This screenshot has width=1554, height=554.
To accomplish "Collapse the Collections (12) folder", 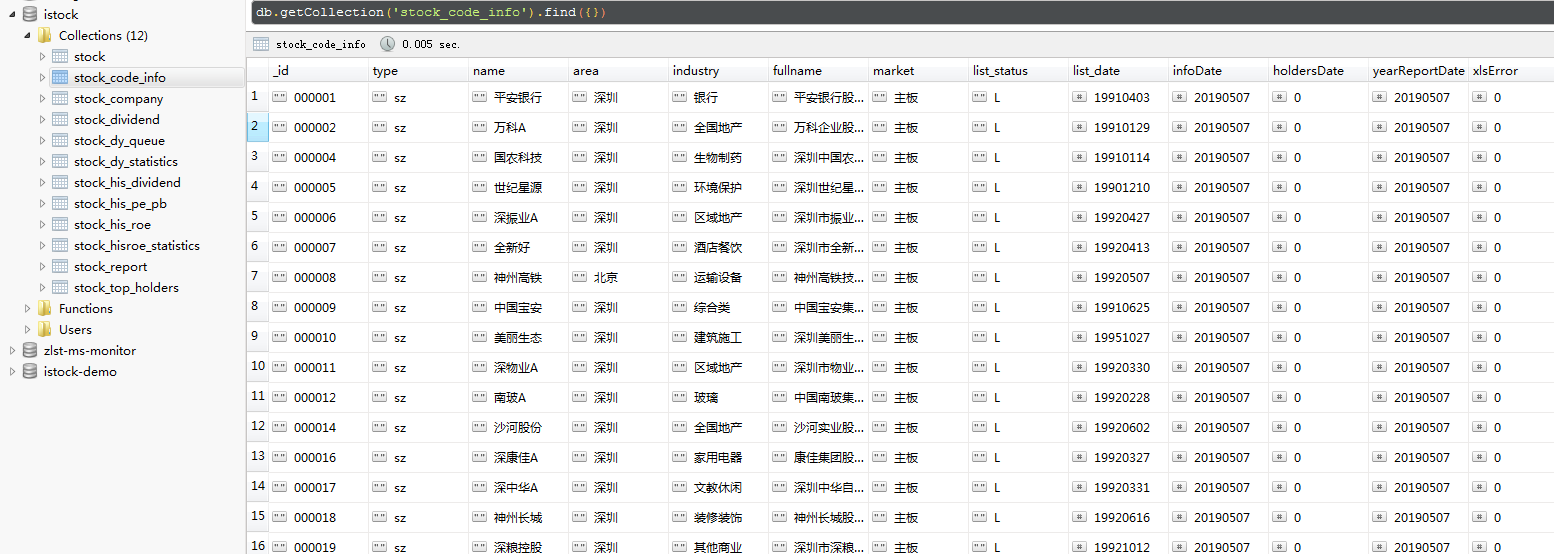I will 28,36.
